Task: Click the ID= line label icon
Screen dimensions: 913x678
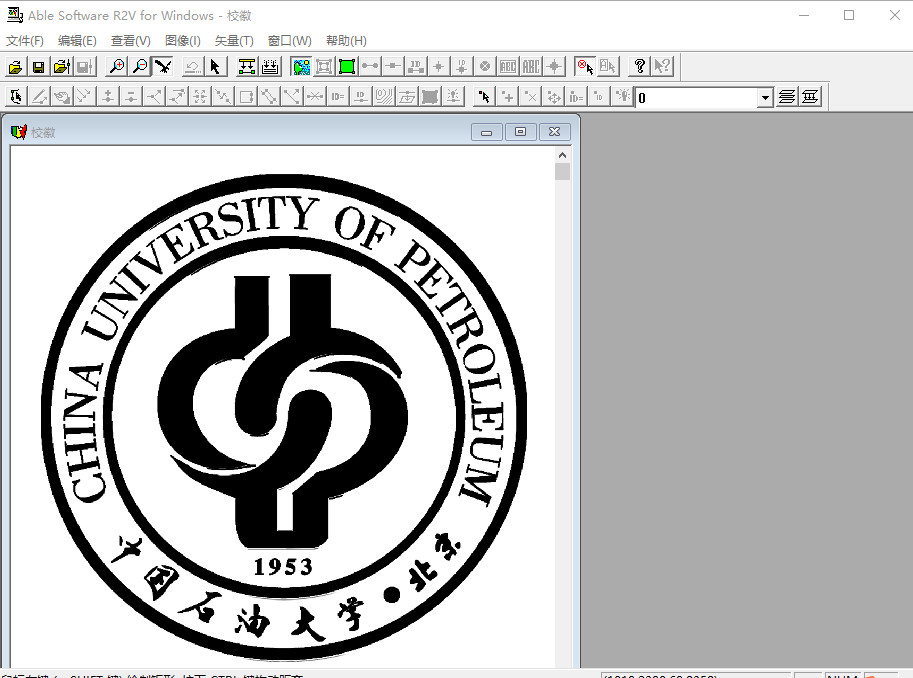Action: pos(338,97)
